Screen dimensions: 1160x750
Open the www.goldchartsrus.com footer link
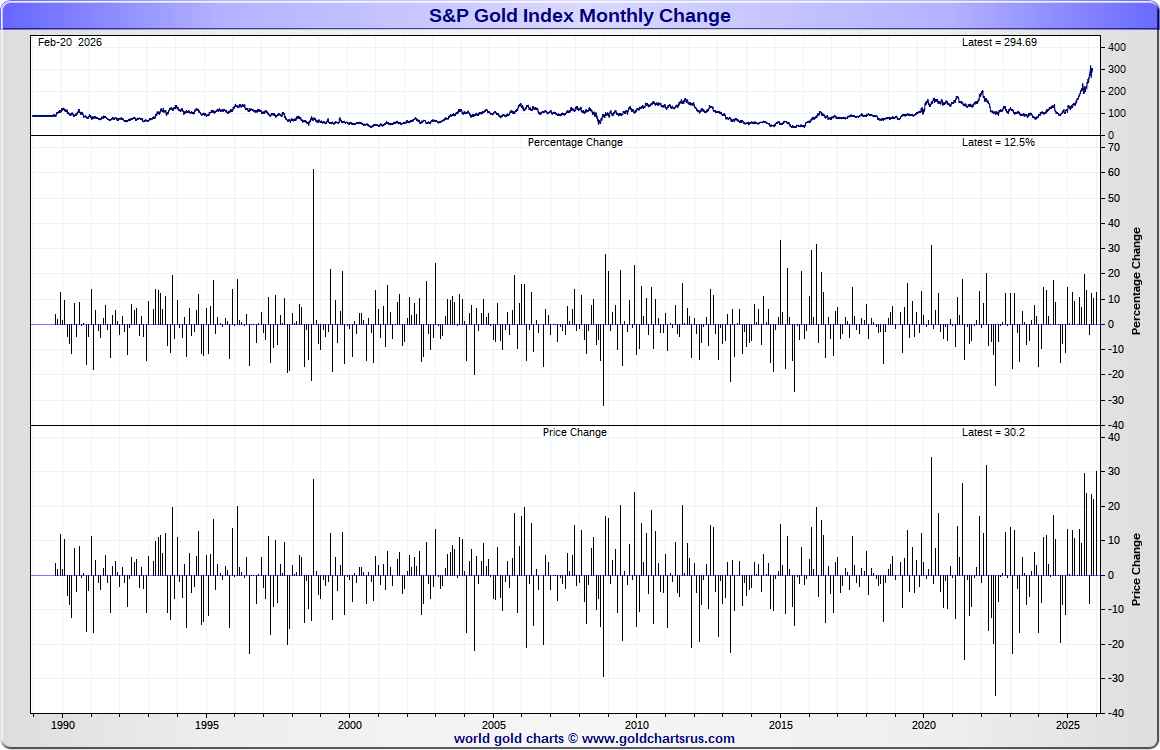point(658,738)
